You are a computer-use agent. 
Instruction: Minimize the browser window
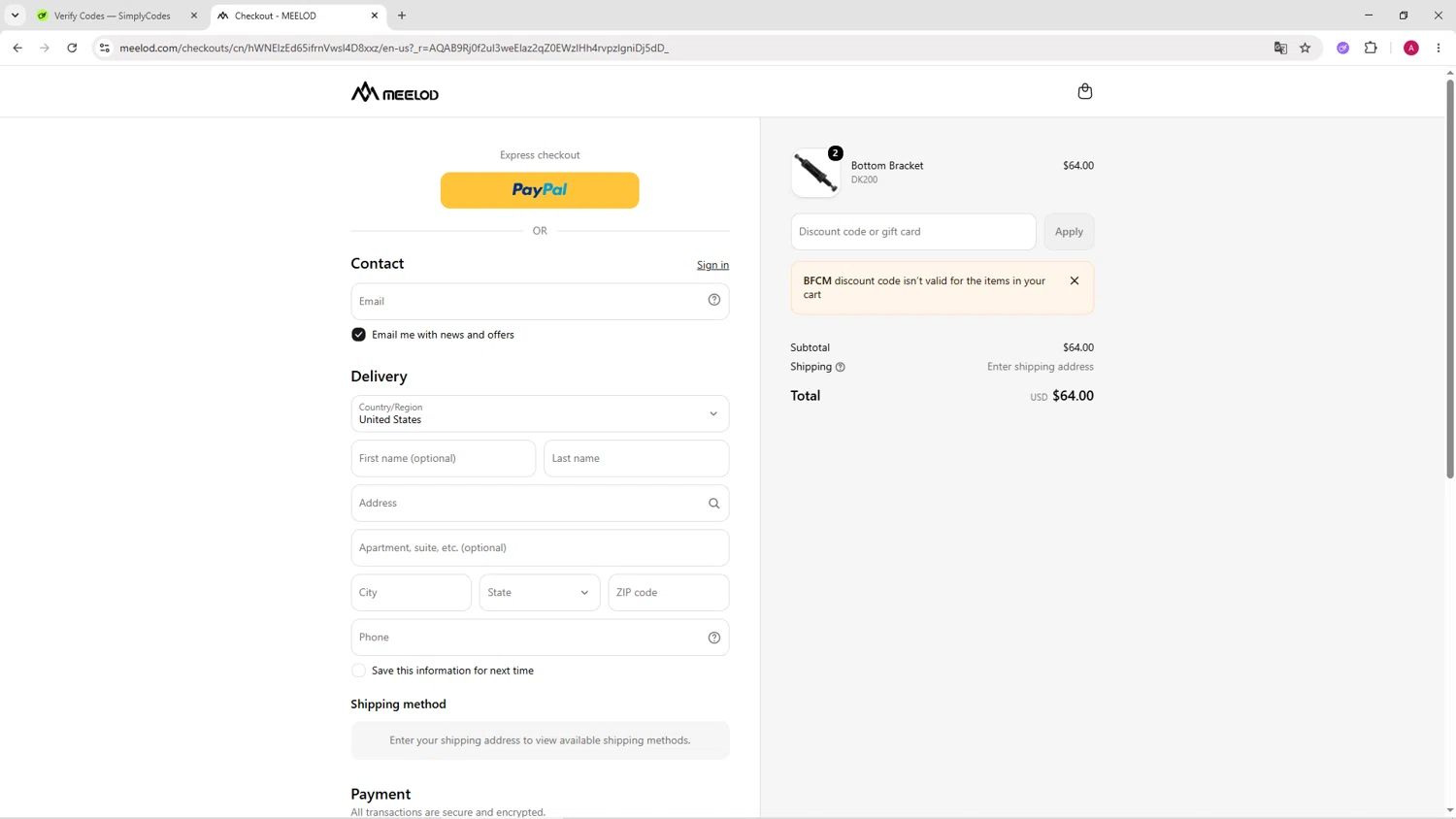pyautogui.click(x=1369, y=16)
